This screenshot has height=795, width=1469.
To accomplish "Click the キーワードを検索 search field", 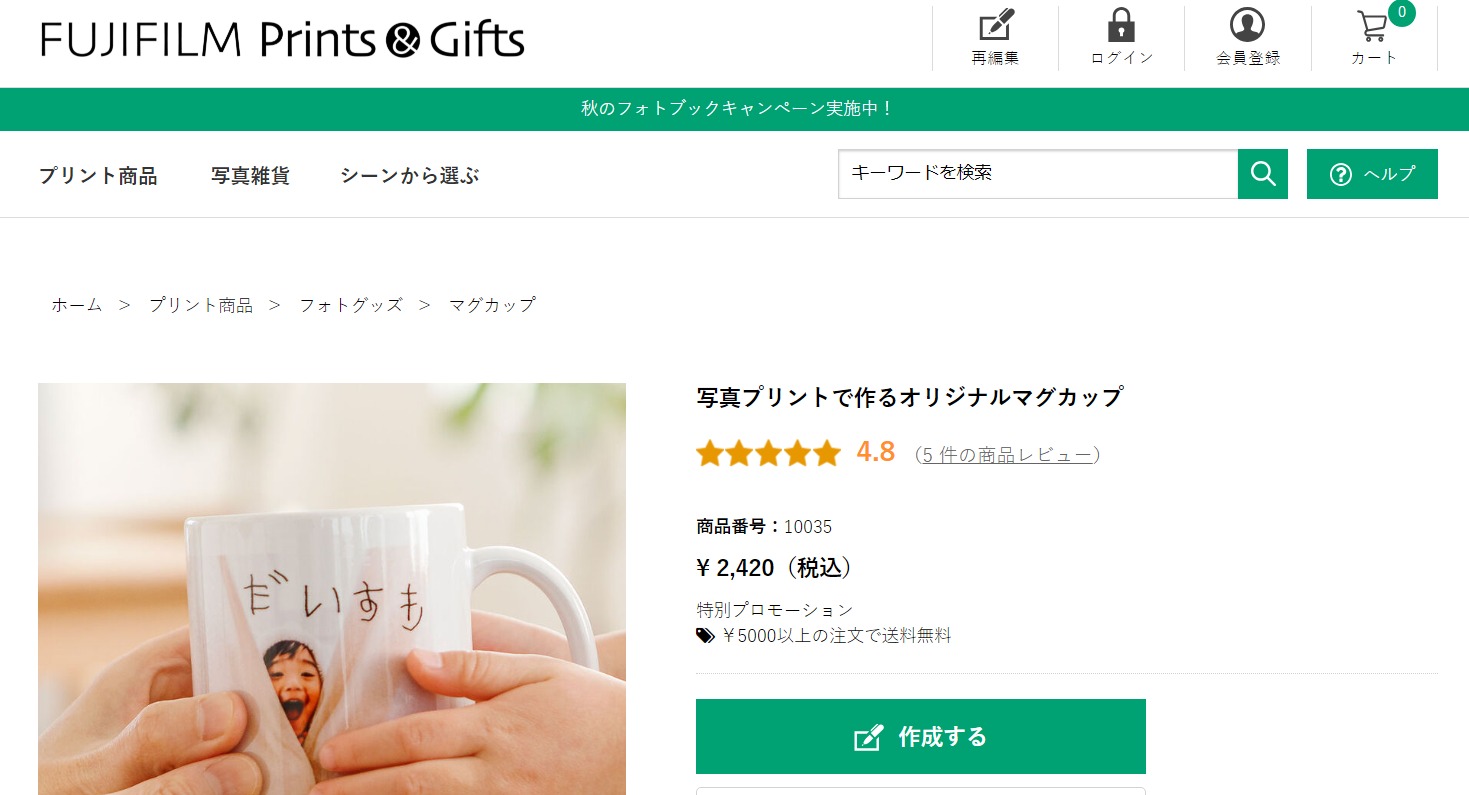I will point(1037,174).
